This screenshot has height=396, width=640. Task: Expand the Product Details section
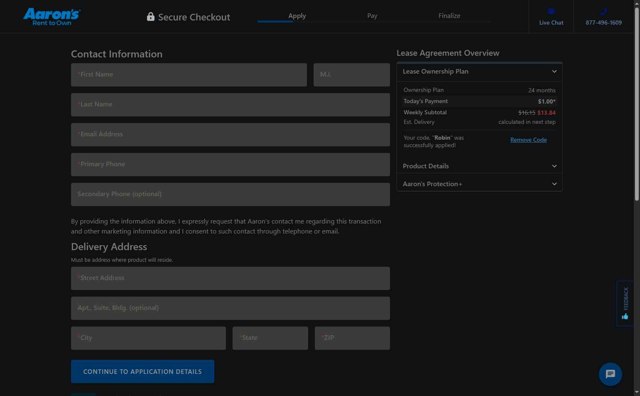479,166
